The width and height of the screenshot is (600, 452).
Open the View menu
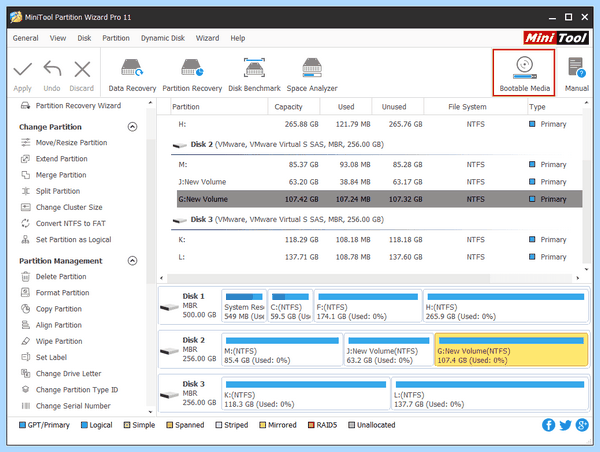click(58, 38)
